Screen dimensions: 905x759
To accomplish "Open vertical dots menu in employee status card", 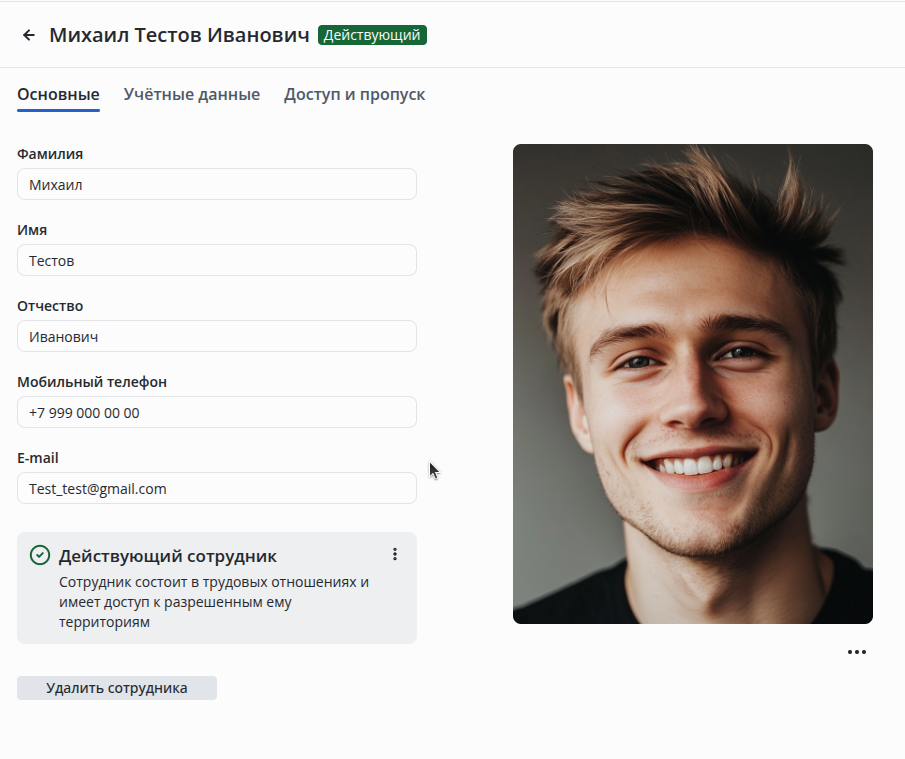I will click(x=395, y=554).
